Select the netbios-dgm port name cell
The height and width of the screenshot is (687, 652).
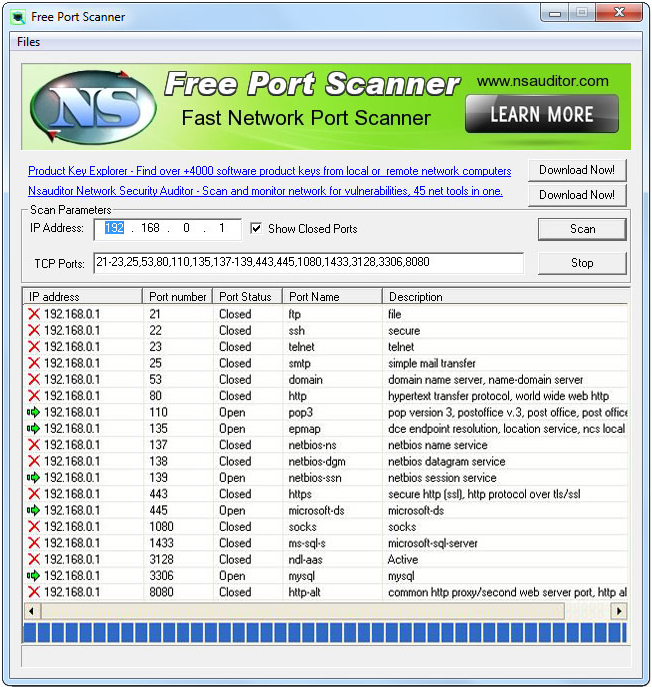pos(317,461)
